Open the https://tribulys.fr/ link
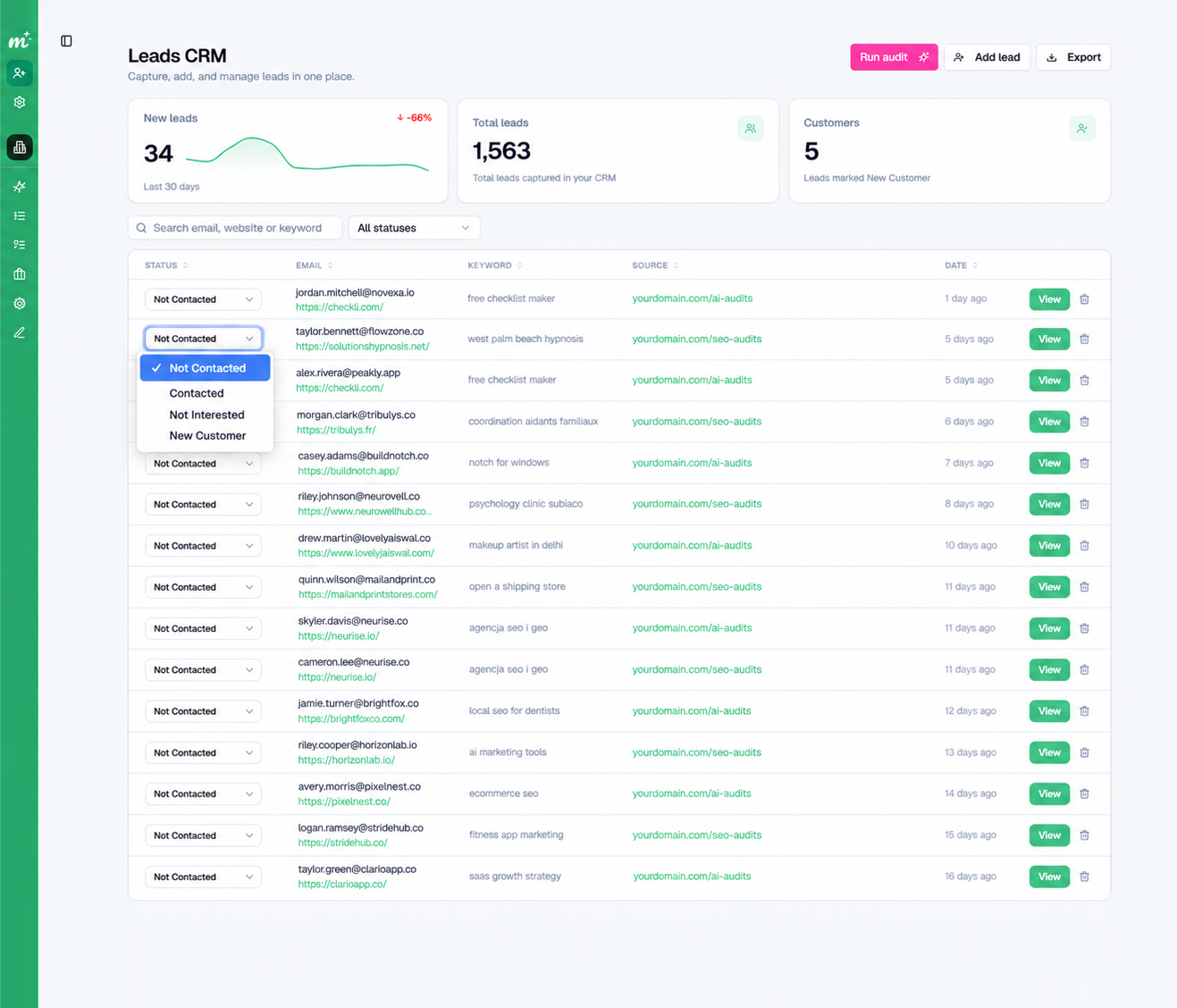The width and height of the screenshot is (1177, 1008). [x=336, y=430]
